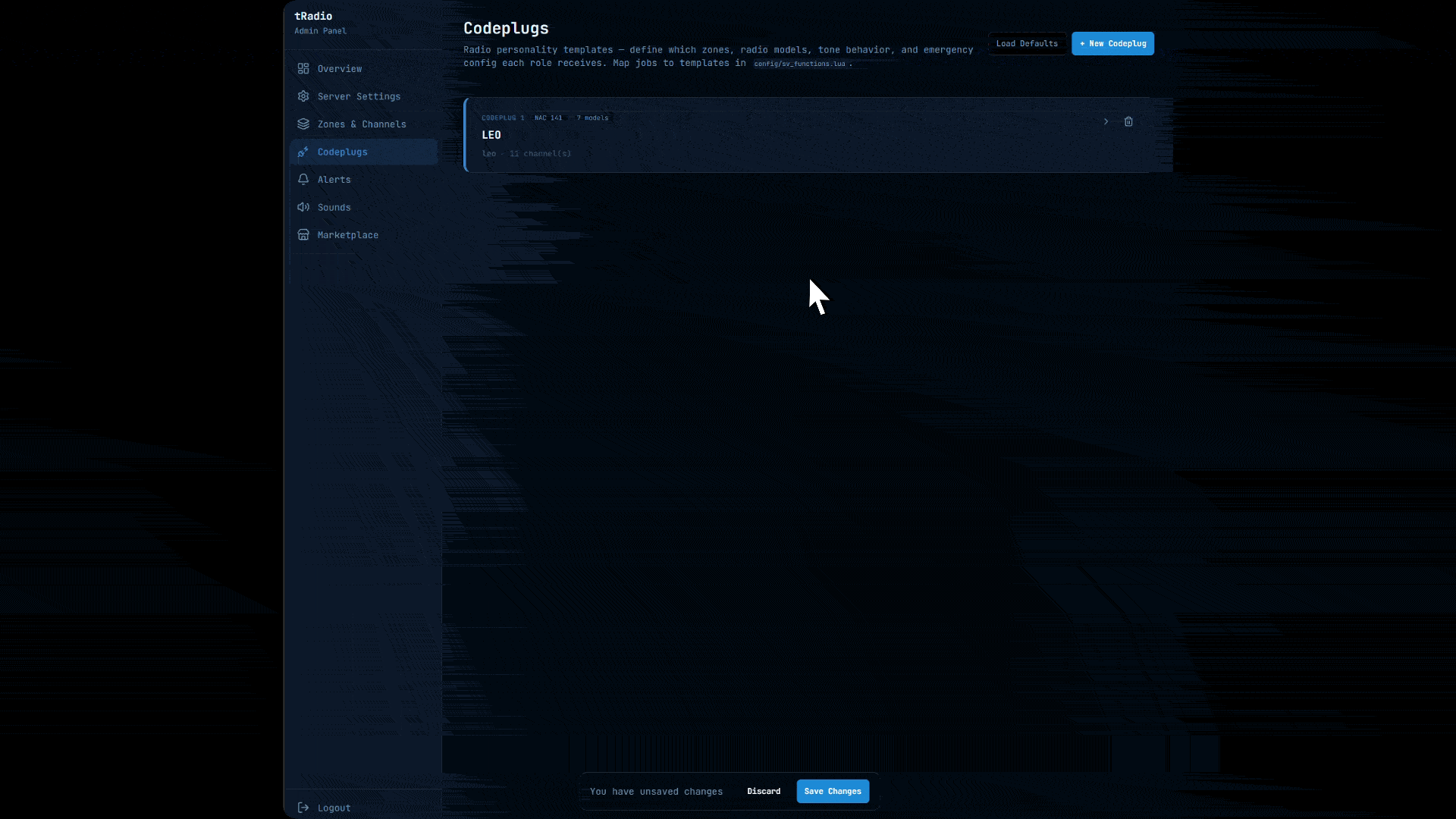The height and width of the screenshot is (819, 1456).
Task: Click the tRadio title in sidebar
Action: [313, 16]
